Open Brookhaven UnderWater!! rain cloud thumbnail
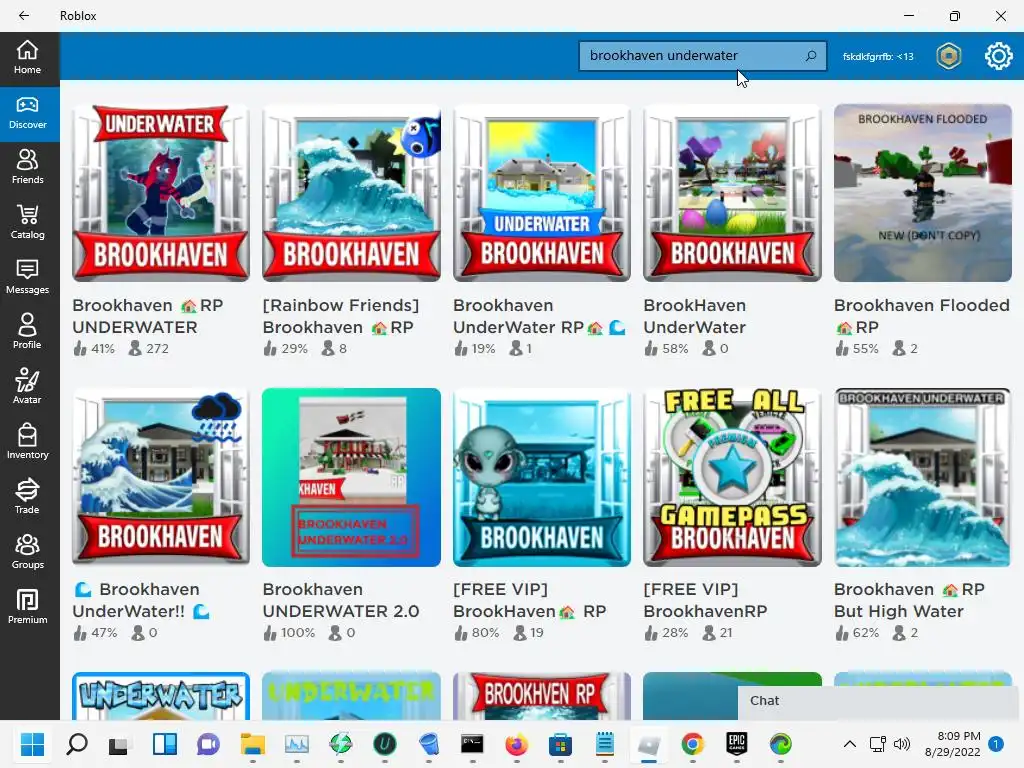 point(161,477)
